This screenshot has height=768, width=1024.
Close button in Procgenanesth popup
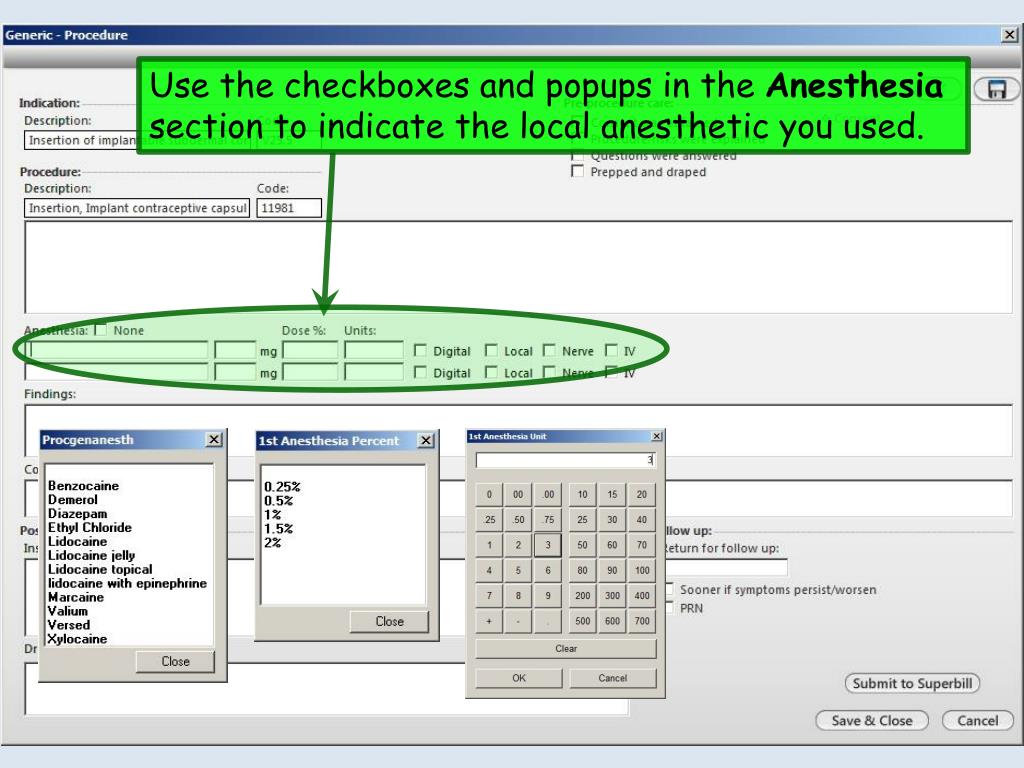pos(175,661)
